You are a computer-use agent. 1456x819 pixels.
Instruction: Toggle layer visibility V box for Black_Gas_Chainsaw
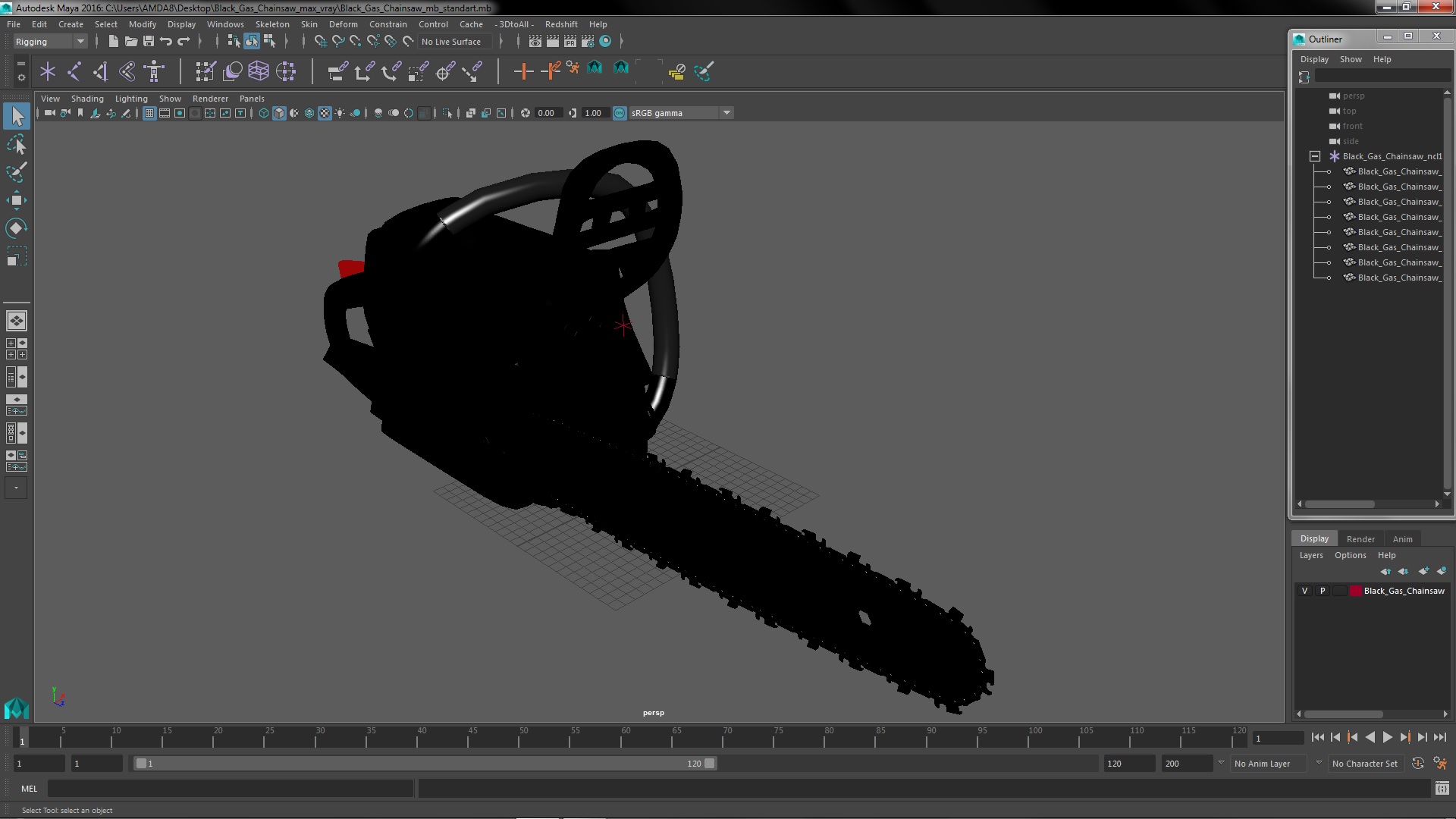click(1304, 591)
